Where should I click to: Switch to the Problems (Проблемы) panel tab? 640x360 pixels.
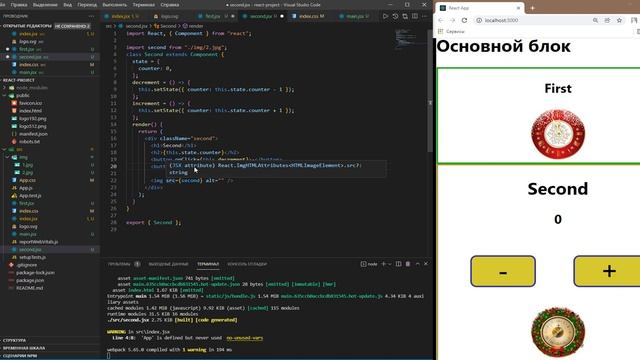(119, 264)
